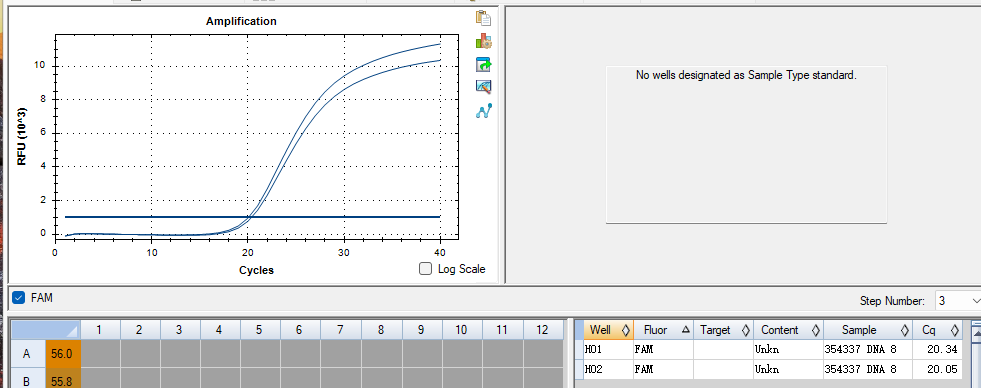Sort table by Target column

(723, 330)
